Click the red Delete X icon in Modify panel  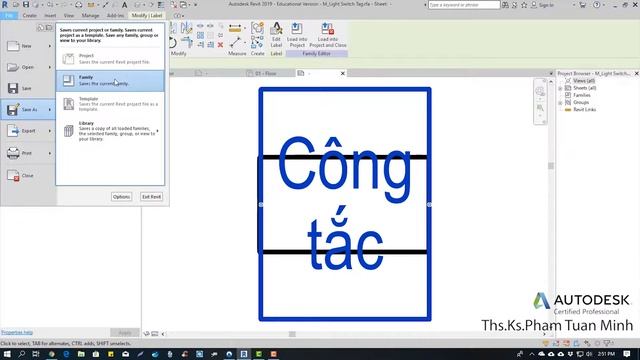point(220,44)
